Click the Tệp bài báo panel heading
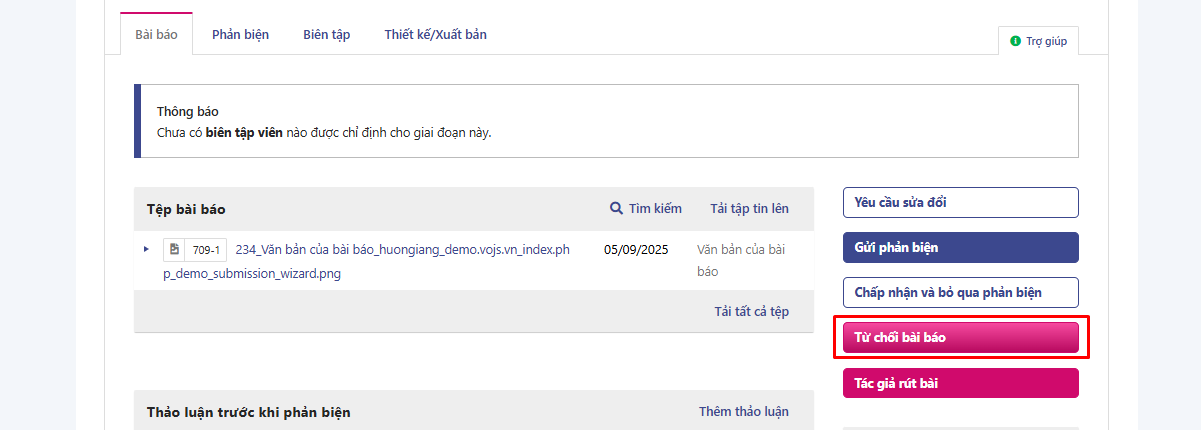 186,209
